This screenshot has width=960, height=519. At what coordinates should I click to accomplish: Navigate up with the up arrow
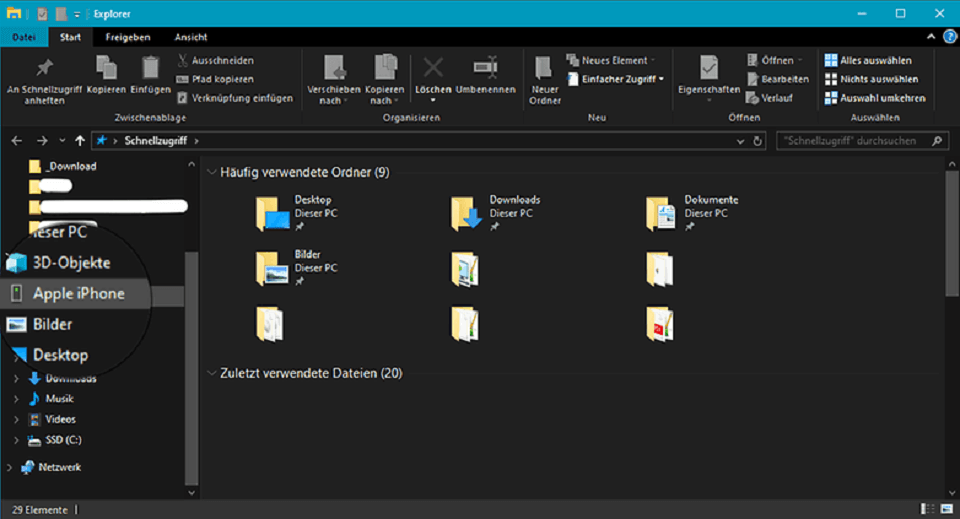[x=80, y=141]
